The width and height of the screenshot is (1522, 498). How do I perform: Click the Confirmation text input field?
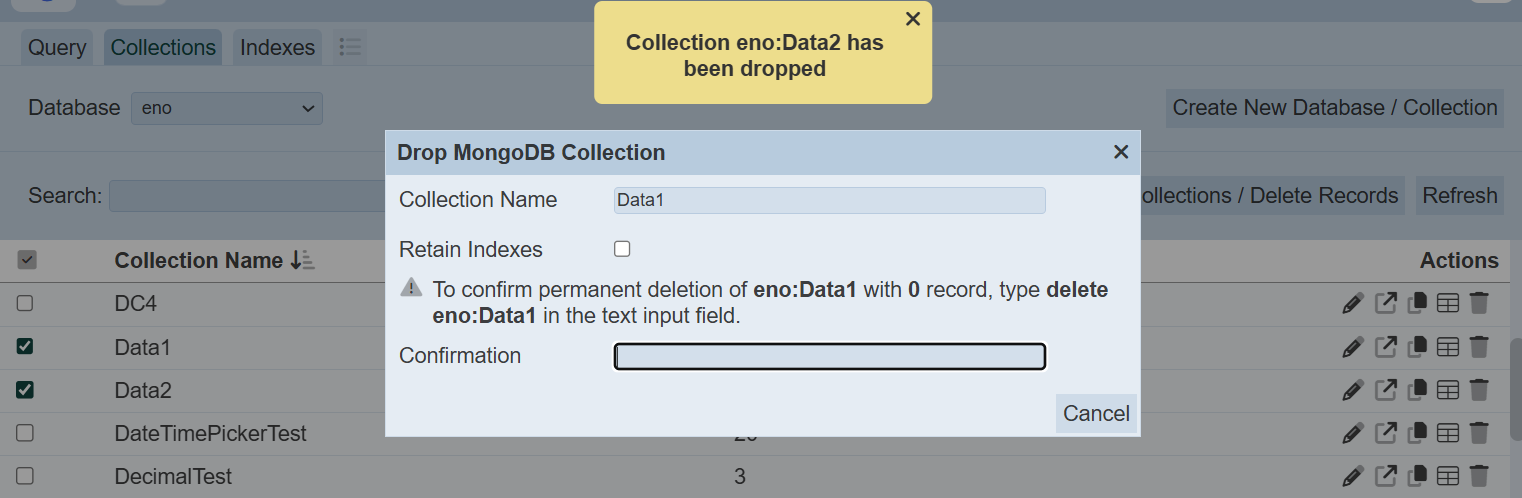coord(829,357)
